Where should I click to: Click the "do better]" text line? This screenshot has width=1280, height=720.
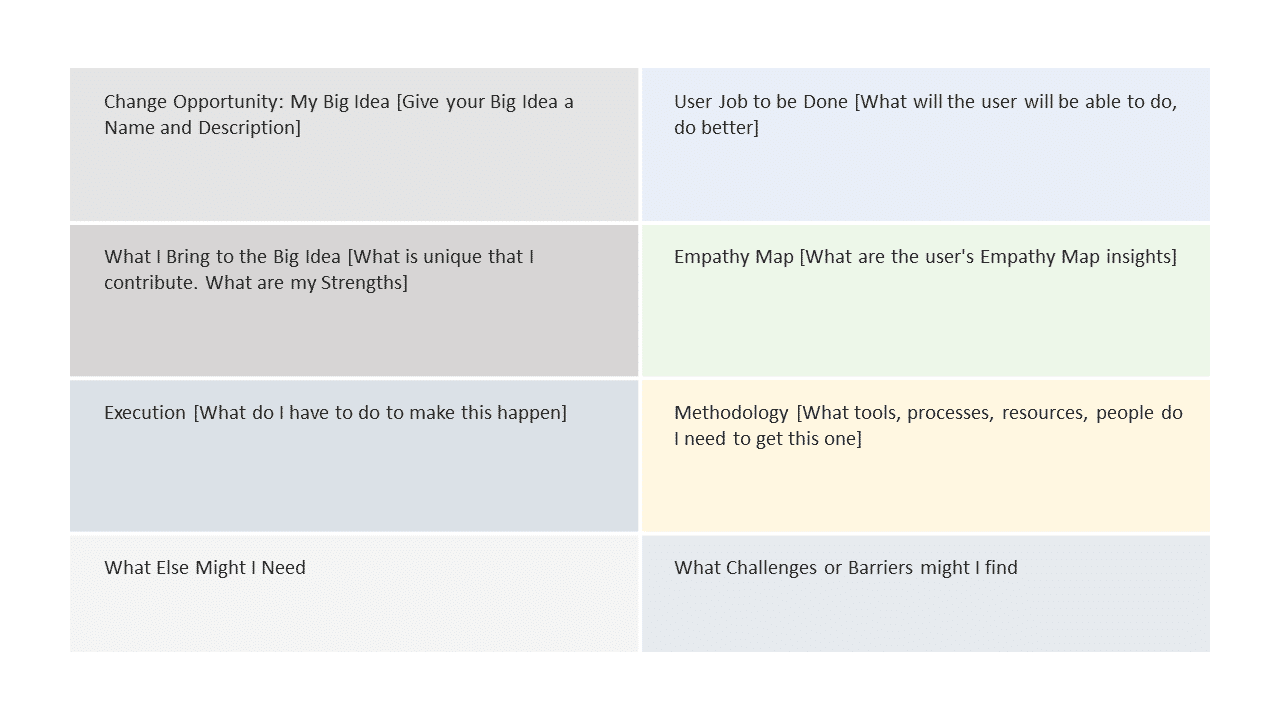coord(716,128)
